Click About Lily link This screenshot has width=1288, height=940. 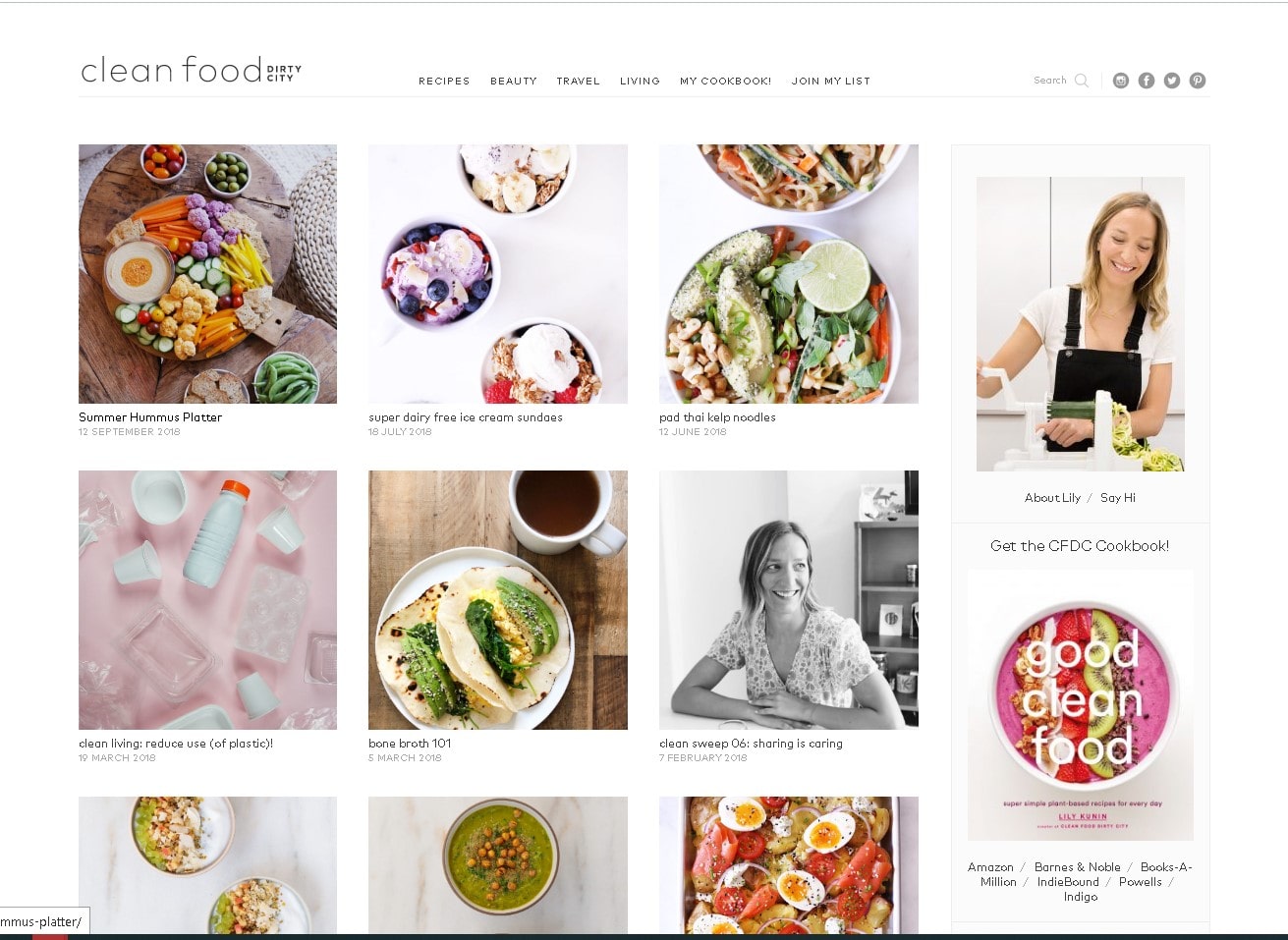pos(1052,498)
